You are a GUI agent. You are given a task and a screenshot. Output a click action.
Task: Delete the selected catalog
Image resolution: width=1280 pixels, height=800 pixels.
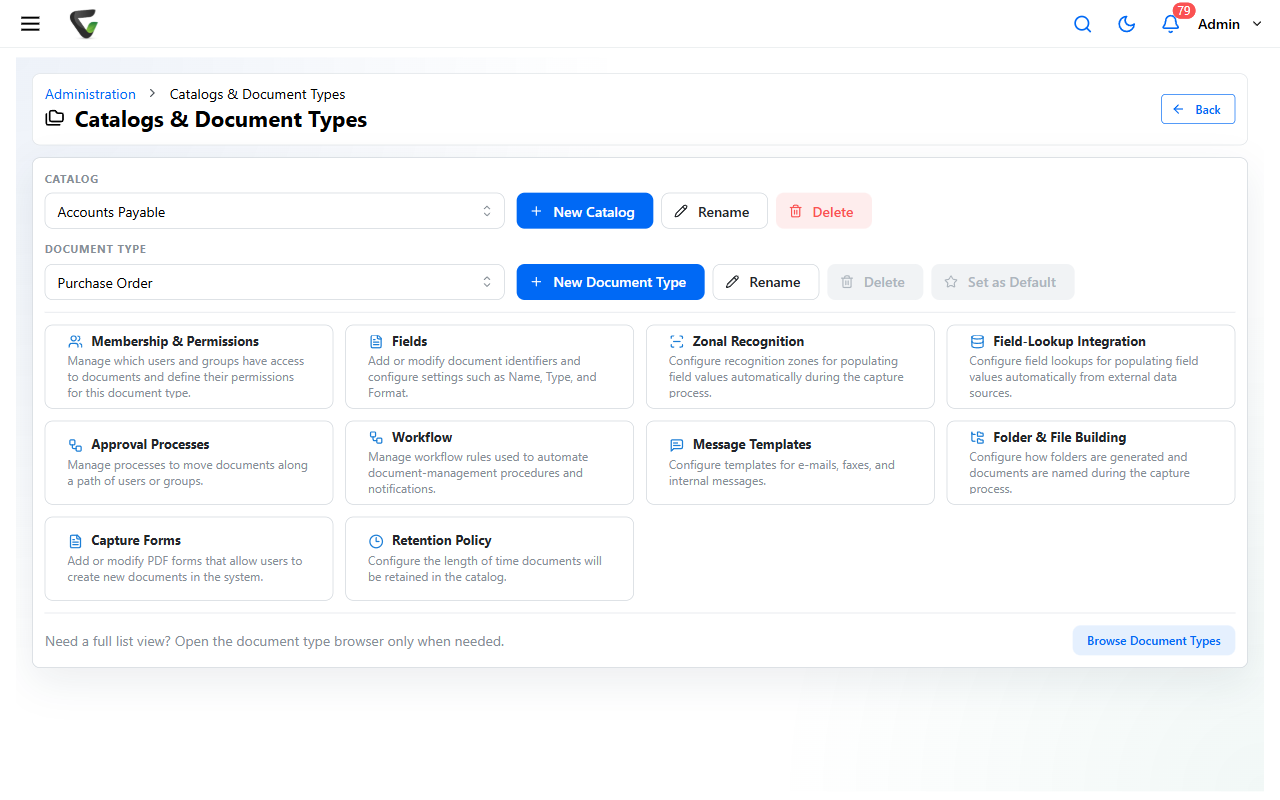point(823,211)
